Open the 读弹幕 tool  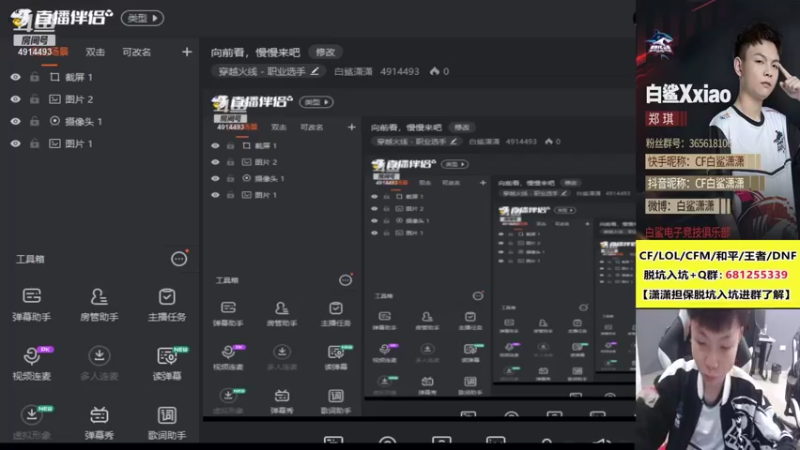[x=167, y=364]
